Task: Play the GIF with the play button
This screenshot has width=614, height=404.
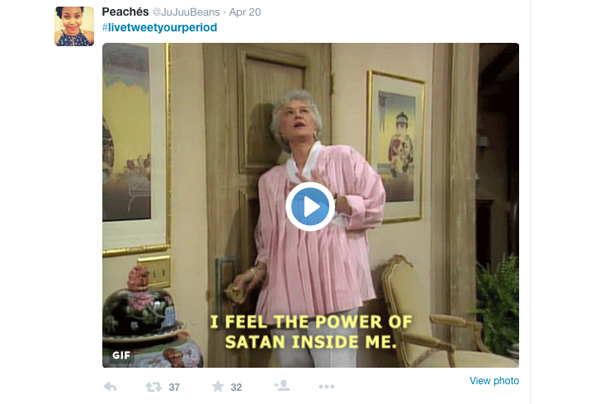Action: 310,207
